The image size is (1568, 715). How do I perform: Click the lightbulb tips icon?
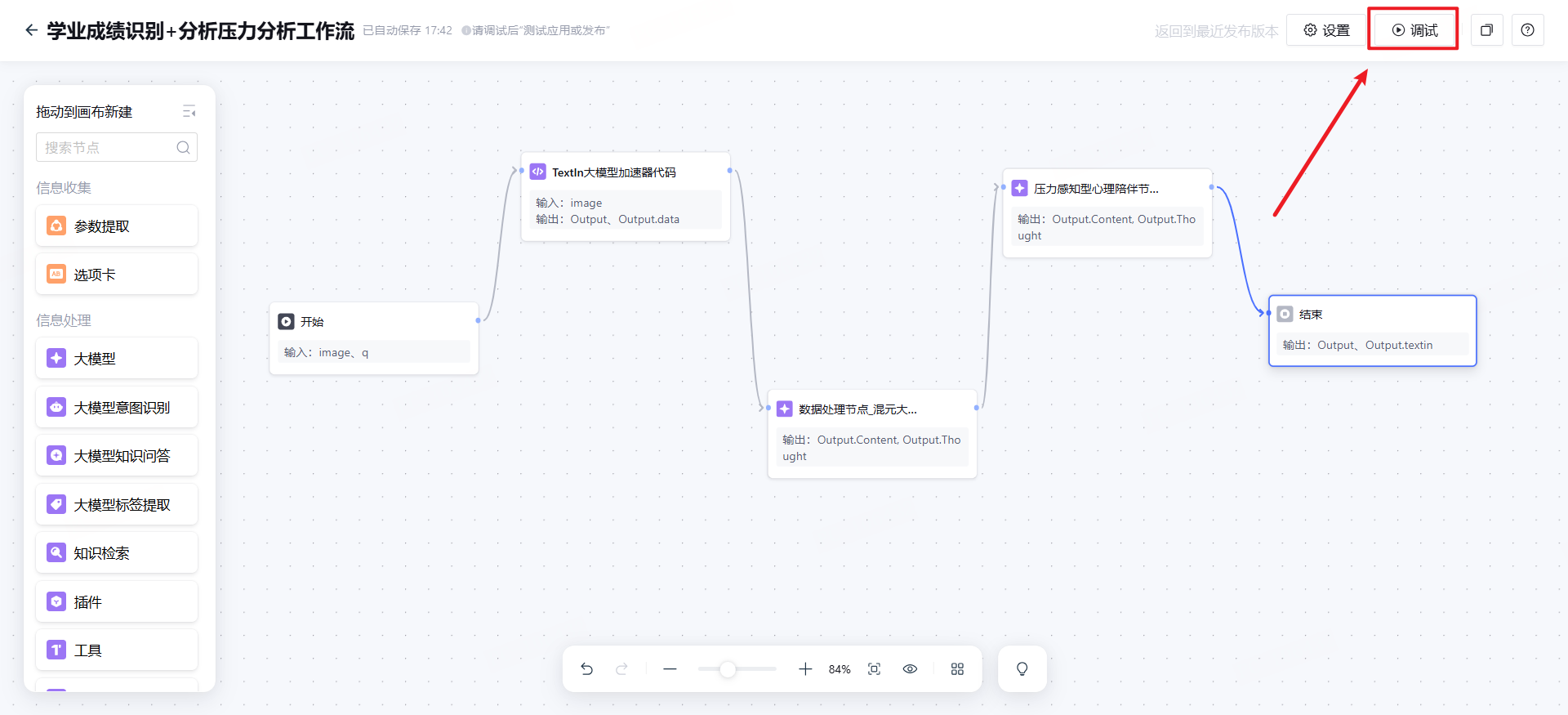click(1022, 669)
